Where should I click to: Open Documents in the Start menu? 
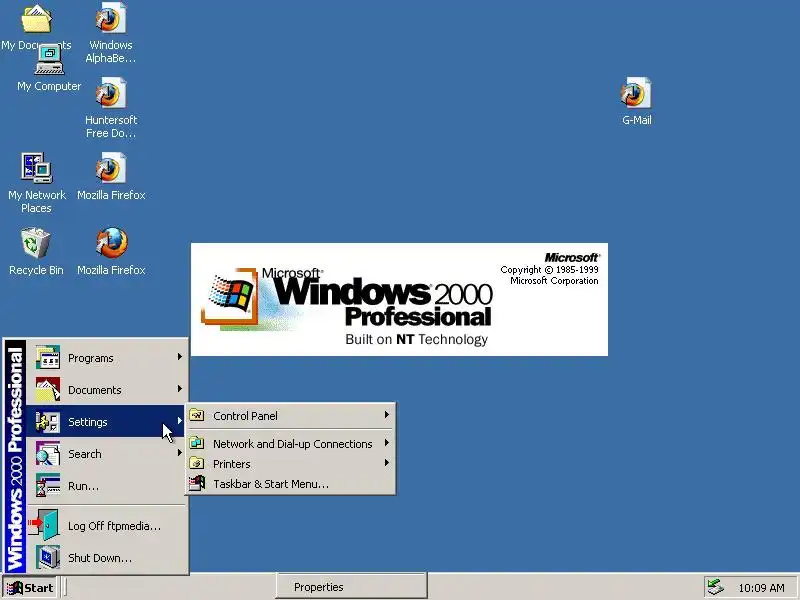(x=106, y=390)
